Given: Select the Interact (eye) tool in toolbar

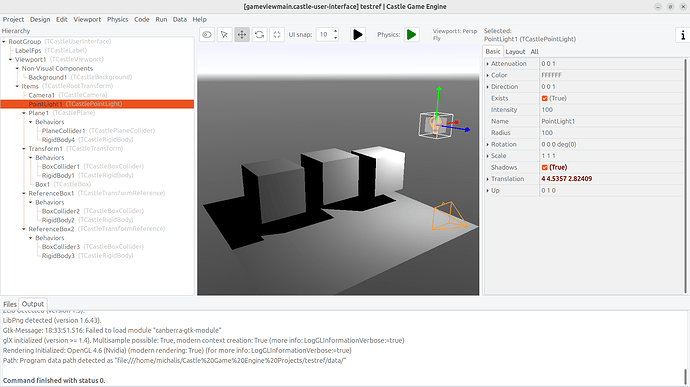Looking at the screenshot, I should [x=207, y=35].
